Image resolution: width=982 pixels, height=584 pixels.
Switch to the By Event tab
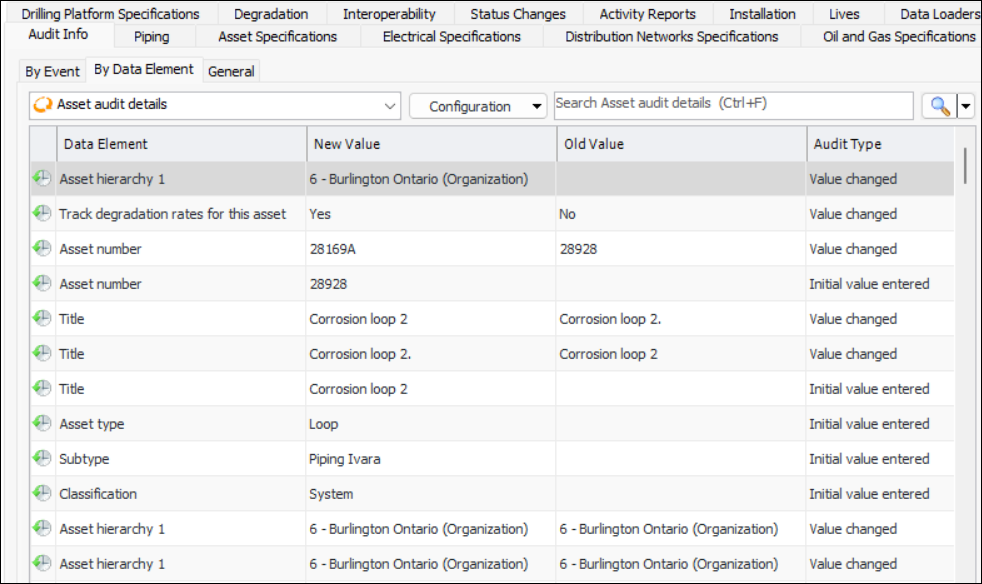53,71
